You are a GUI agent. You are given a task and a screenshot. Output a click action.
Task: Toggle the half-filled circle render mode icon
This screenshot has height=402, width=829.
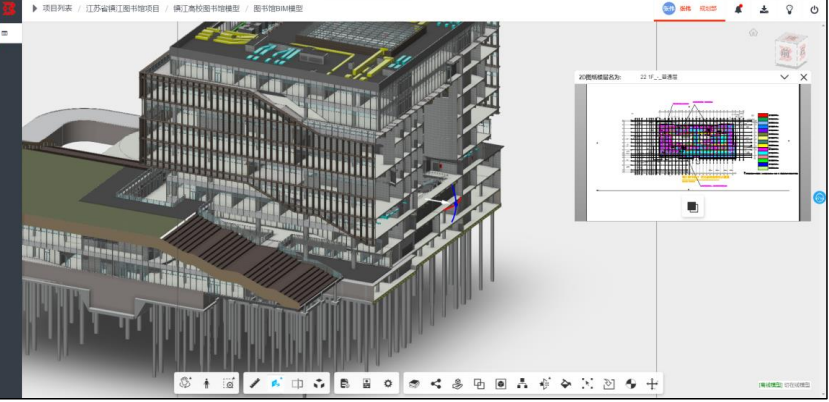(630, 384)
